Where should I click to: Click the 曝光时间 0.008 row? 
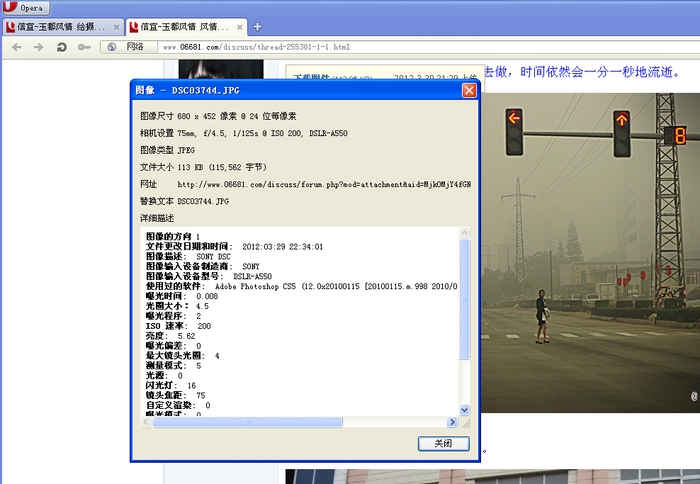[x=182, y=296]
